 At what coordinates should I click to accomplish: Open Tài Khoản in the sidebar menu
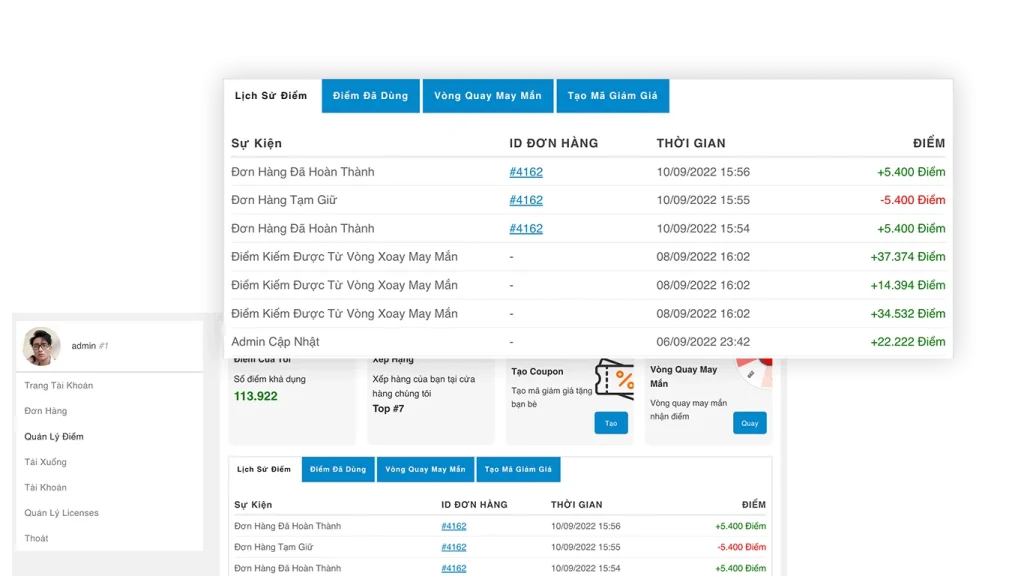point(46,488)
